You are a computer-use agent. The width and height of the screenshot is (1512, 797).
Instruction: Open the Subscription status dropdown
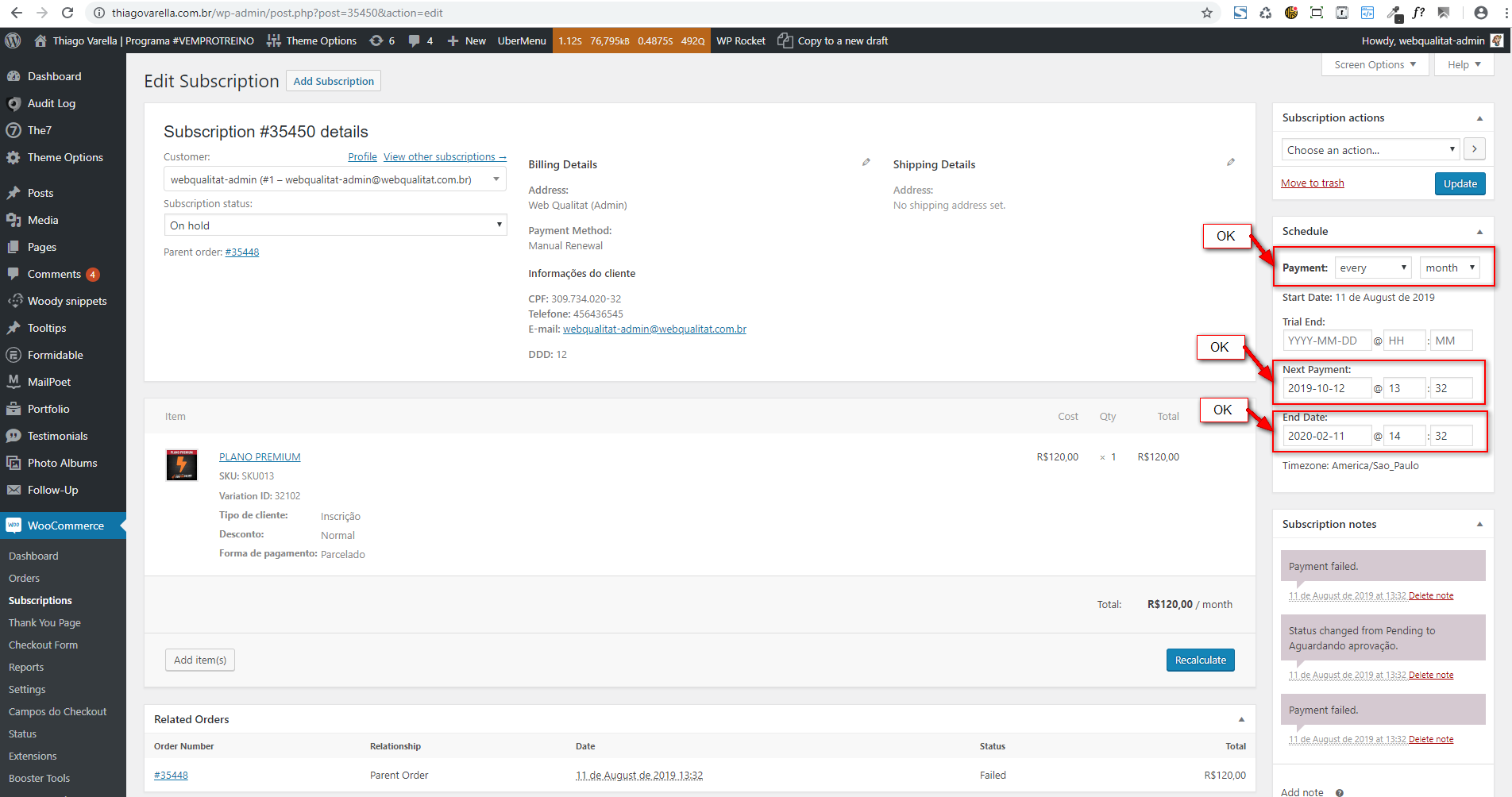click(334, 225)
